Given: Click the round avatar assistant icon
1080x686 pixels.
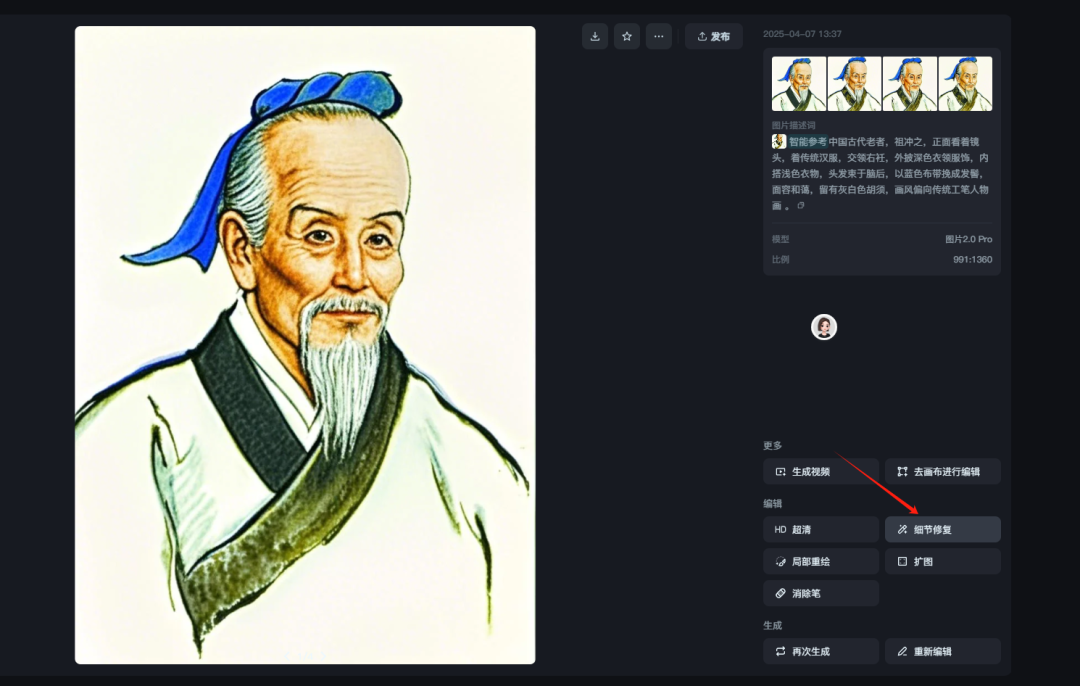Looking at the screenshot, I should [824, 327].
